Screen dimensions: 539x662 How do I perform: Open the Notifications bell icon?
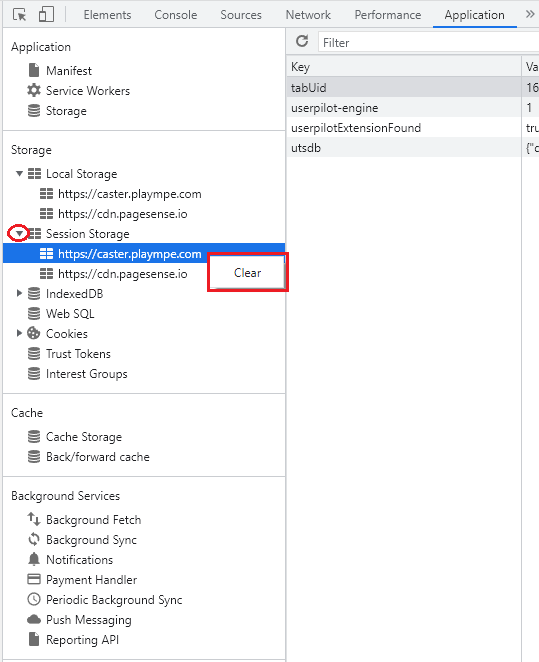[x=34, y=559]
